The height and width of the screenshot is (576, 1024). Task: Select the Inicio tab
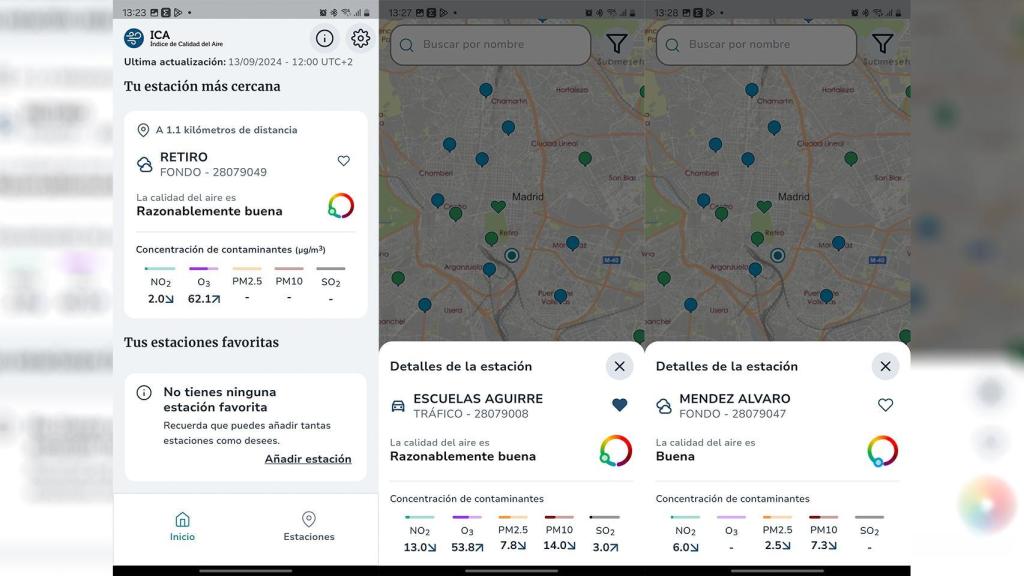183,528
